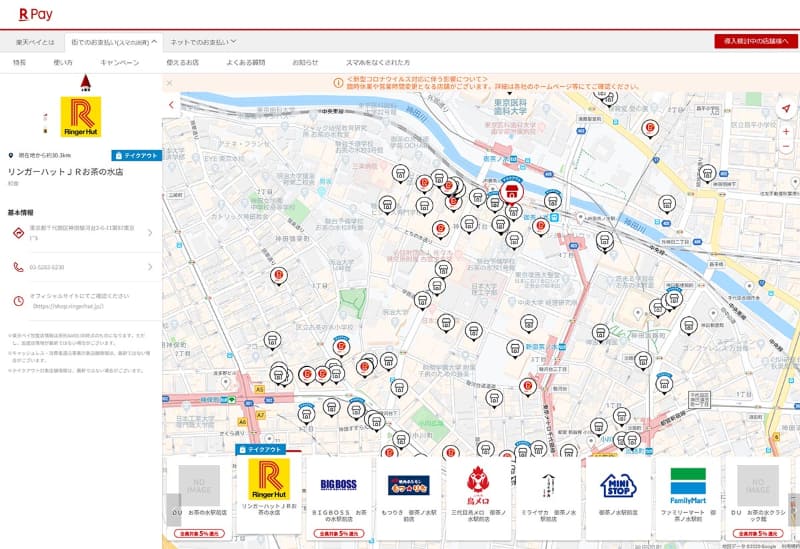Collapse the shop detail panel with back chevron
Screen dimensions: 800x549
pos(171,105)
